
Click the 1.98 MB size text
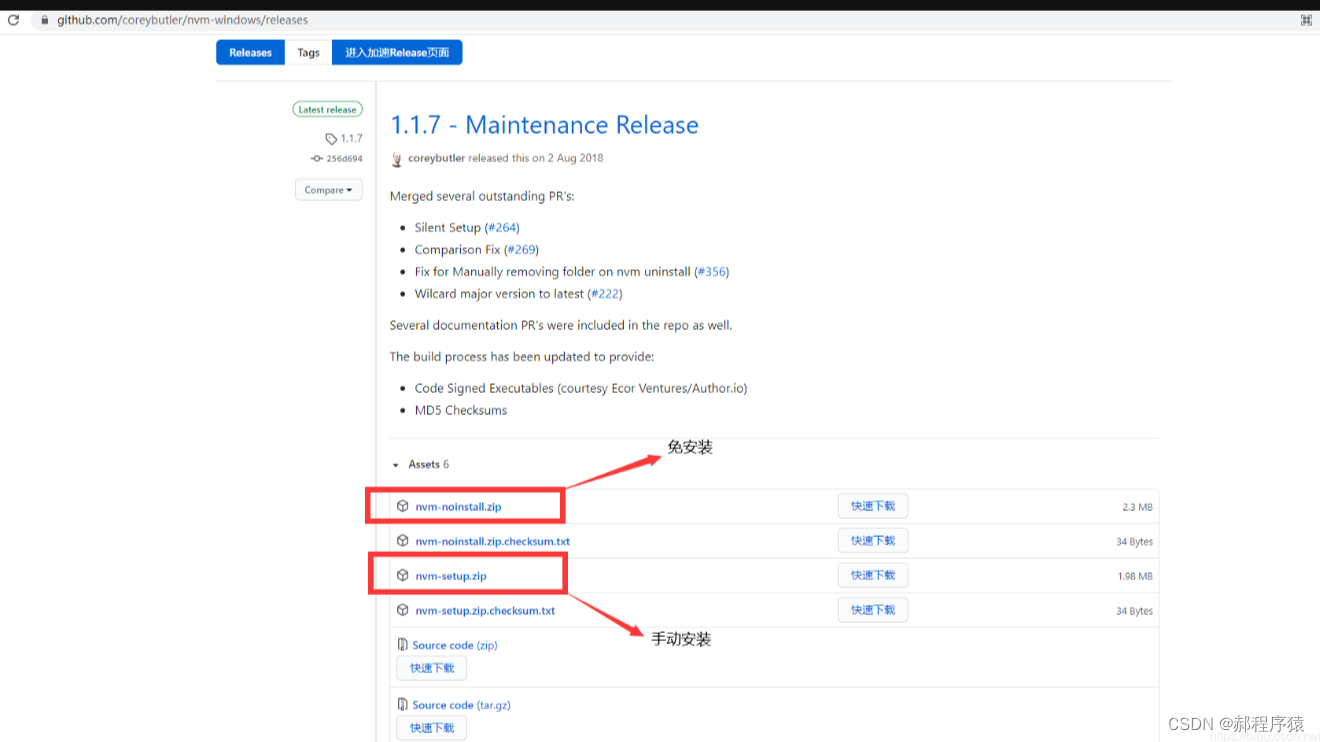tap(1135, 577)
